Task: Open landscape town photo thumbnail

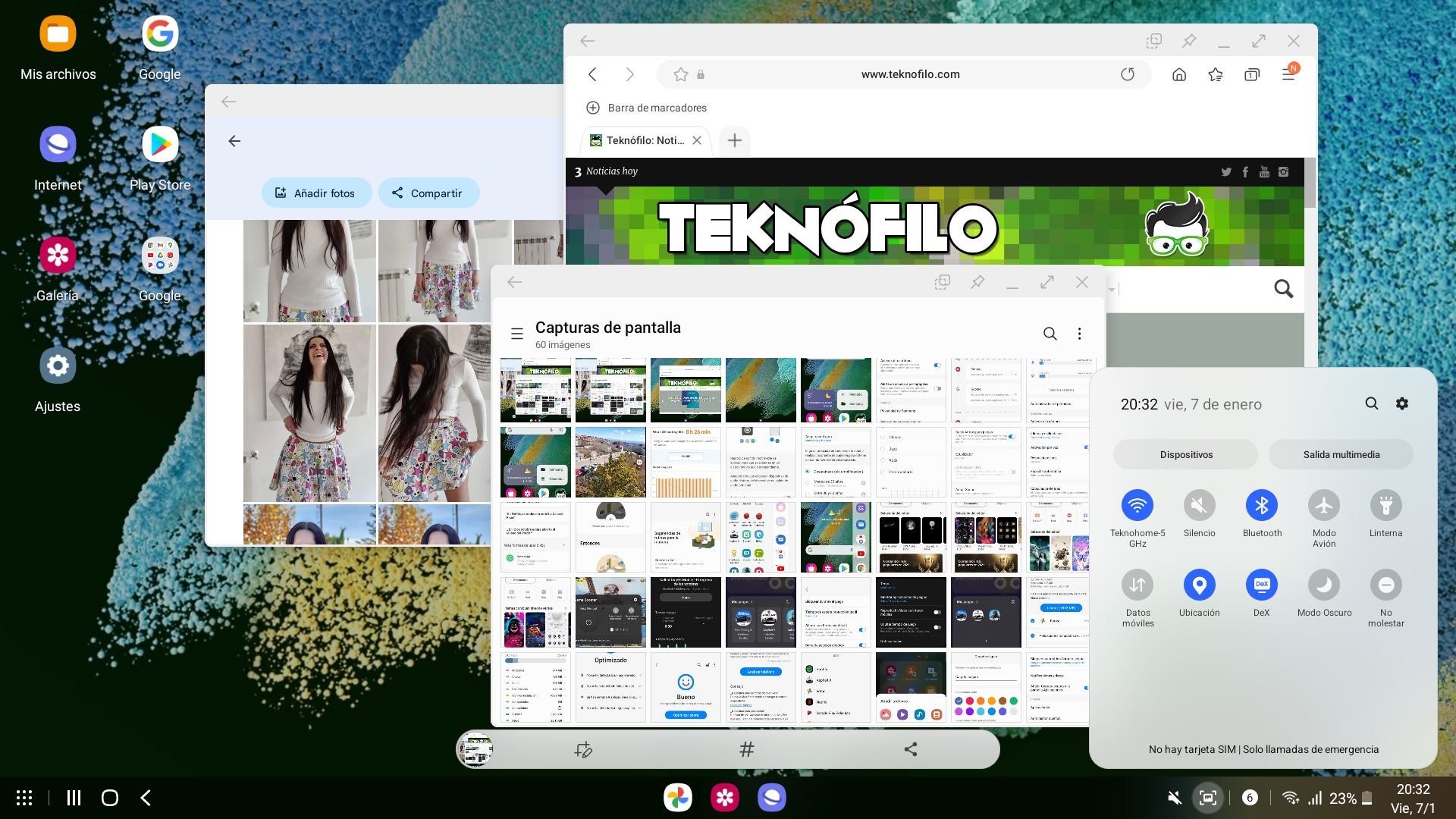Action: (610, 462)
